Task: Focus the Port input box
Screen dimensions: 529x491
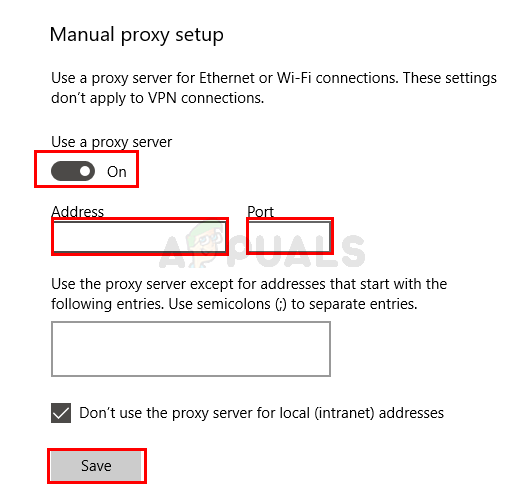Action: [289, 237]
